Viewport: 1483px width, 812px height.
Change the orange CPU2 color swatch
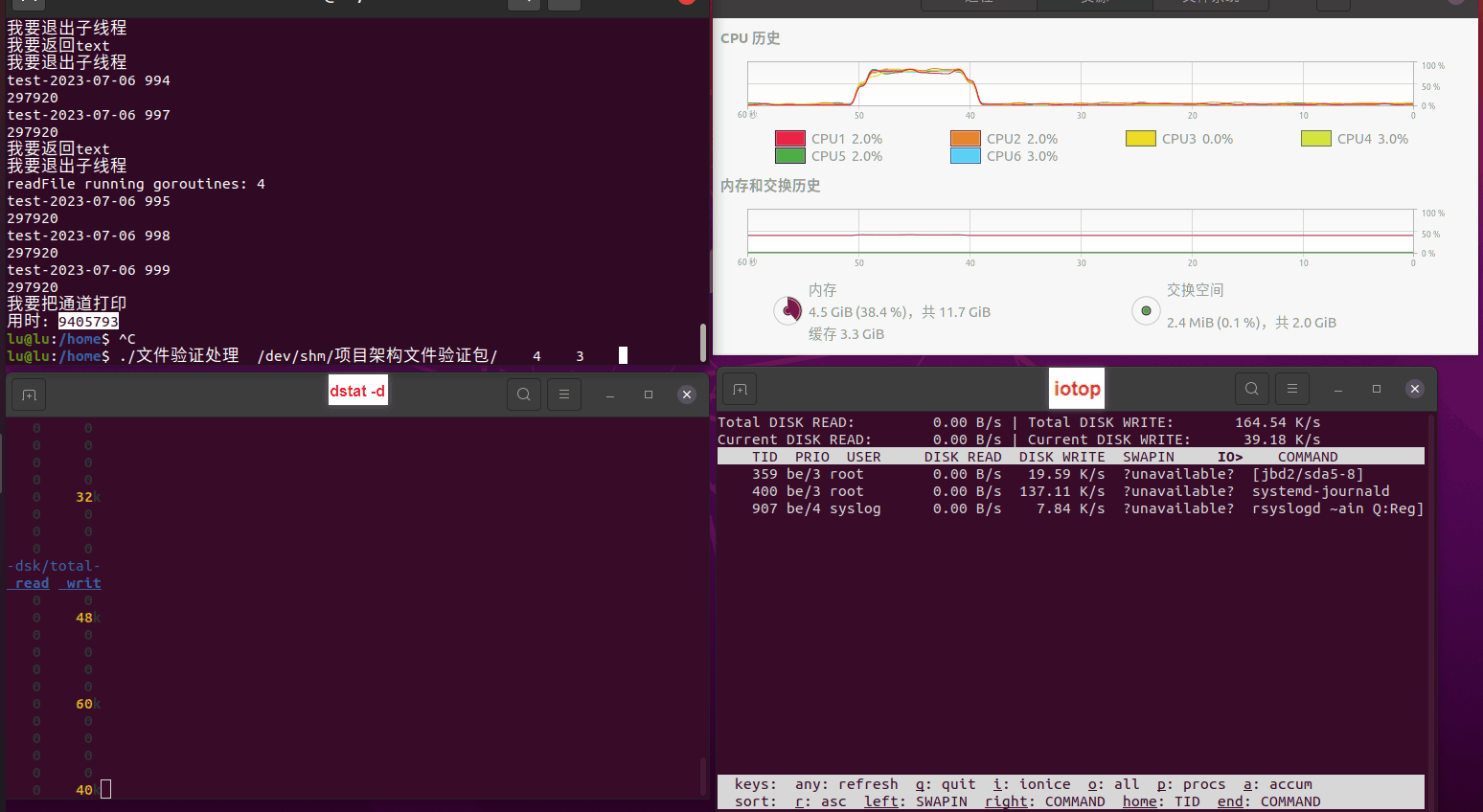pos(965,139)
